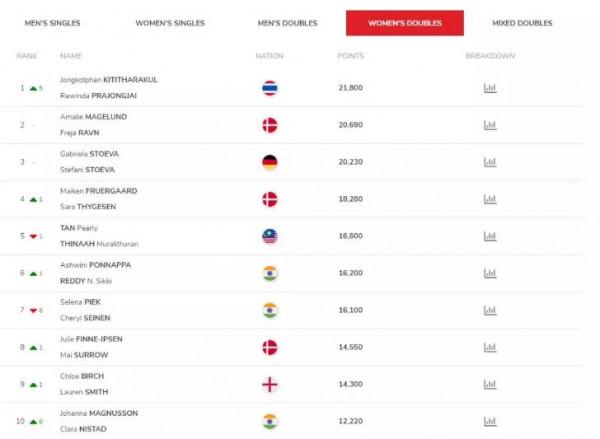Open breakdown chart for Birch and Smith
The height and width of the screenshot is (439, 600).
[x=490, y=384]
